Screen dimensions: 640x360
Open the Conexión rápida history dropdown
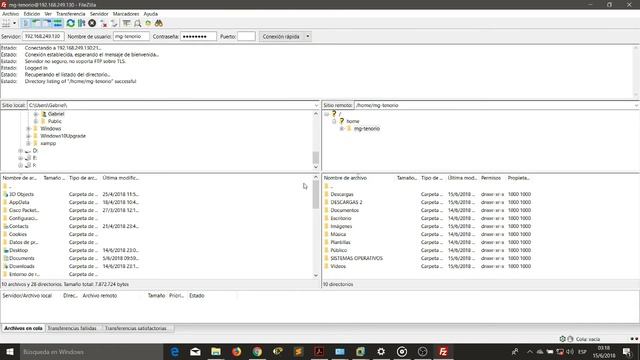click(308, 36)
